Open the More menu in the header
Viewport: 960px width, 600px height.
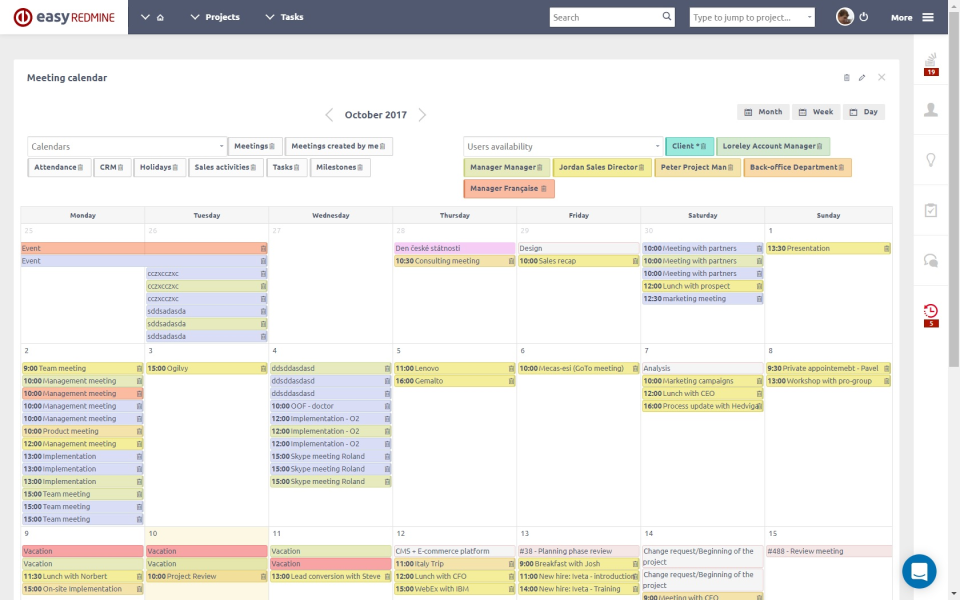[x=901, y=17]
